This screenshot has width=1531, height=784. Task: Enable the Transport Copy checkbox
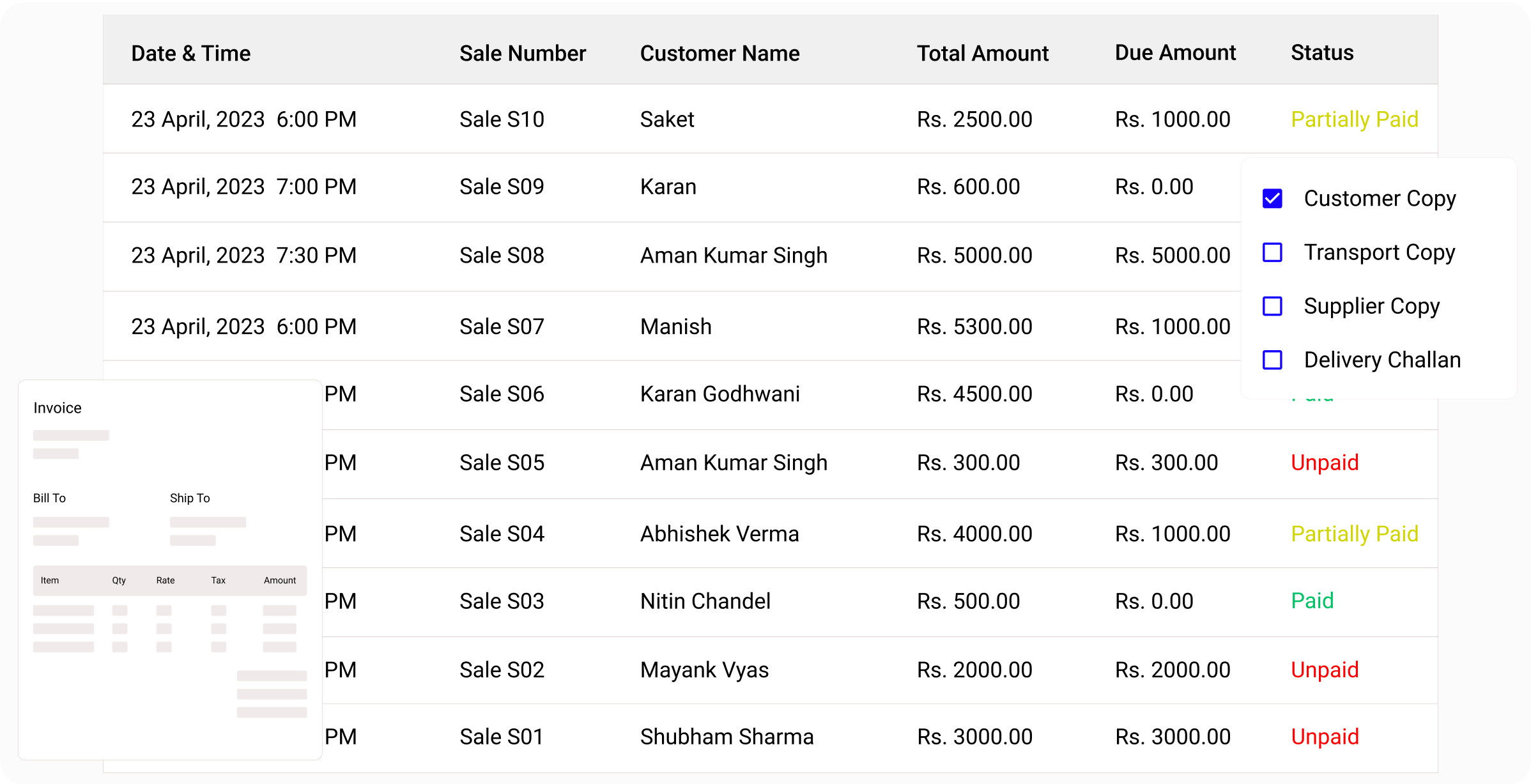tap(1272, 252)
